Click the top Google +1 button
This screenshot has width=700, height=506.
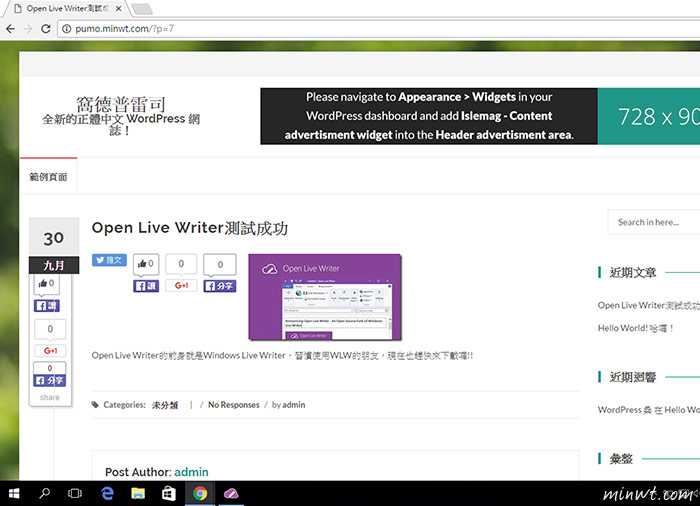click(x=181, y=286)
